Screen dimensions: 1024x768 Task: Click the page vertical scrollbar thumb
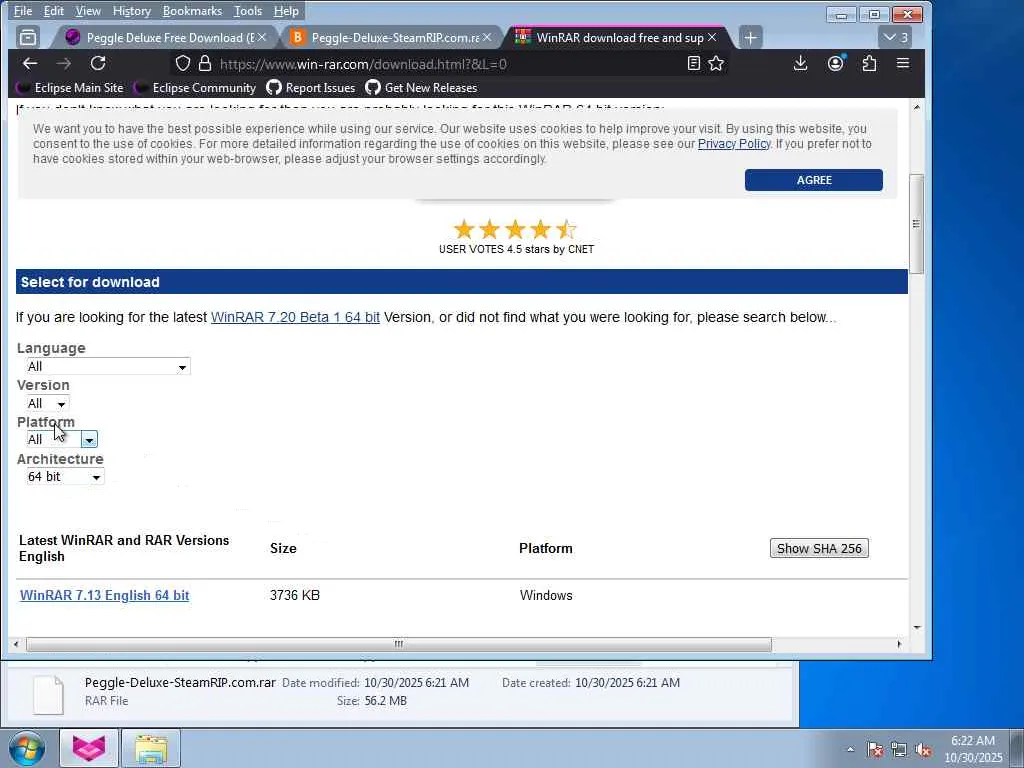point(916,224)
